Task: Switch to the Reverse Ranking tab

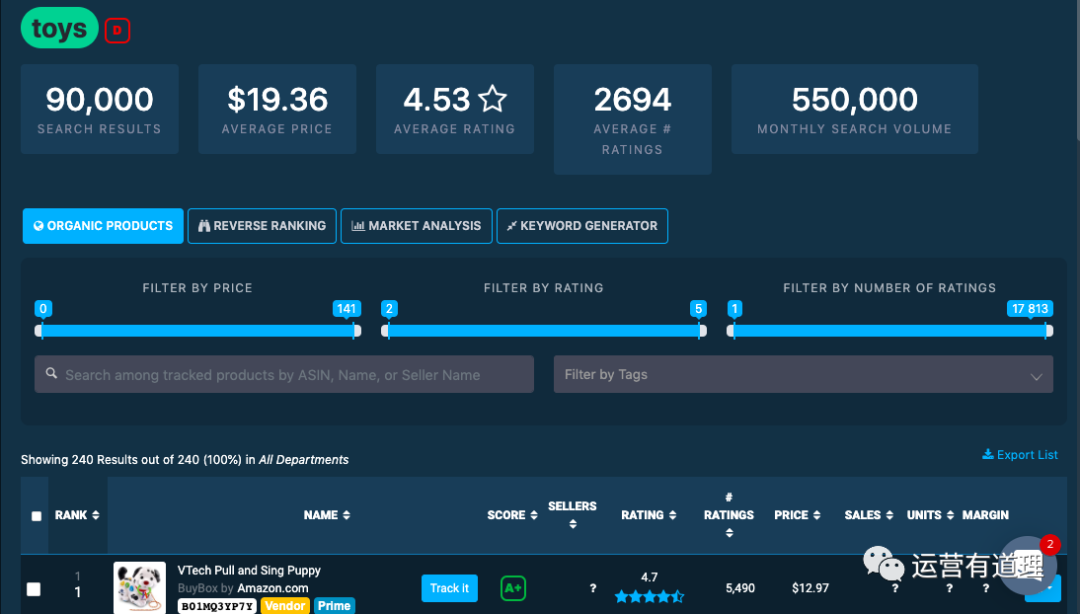Action: (x=262, y=226)
